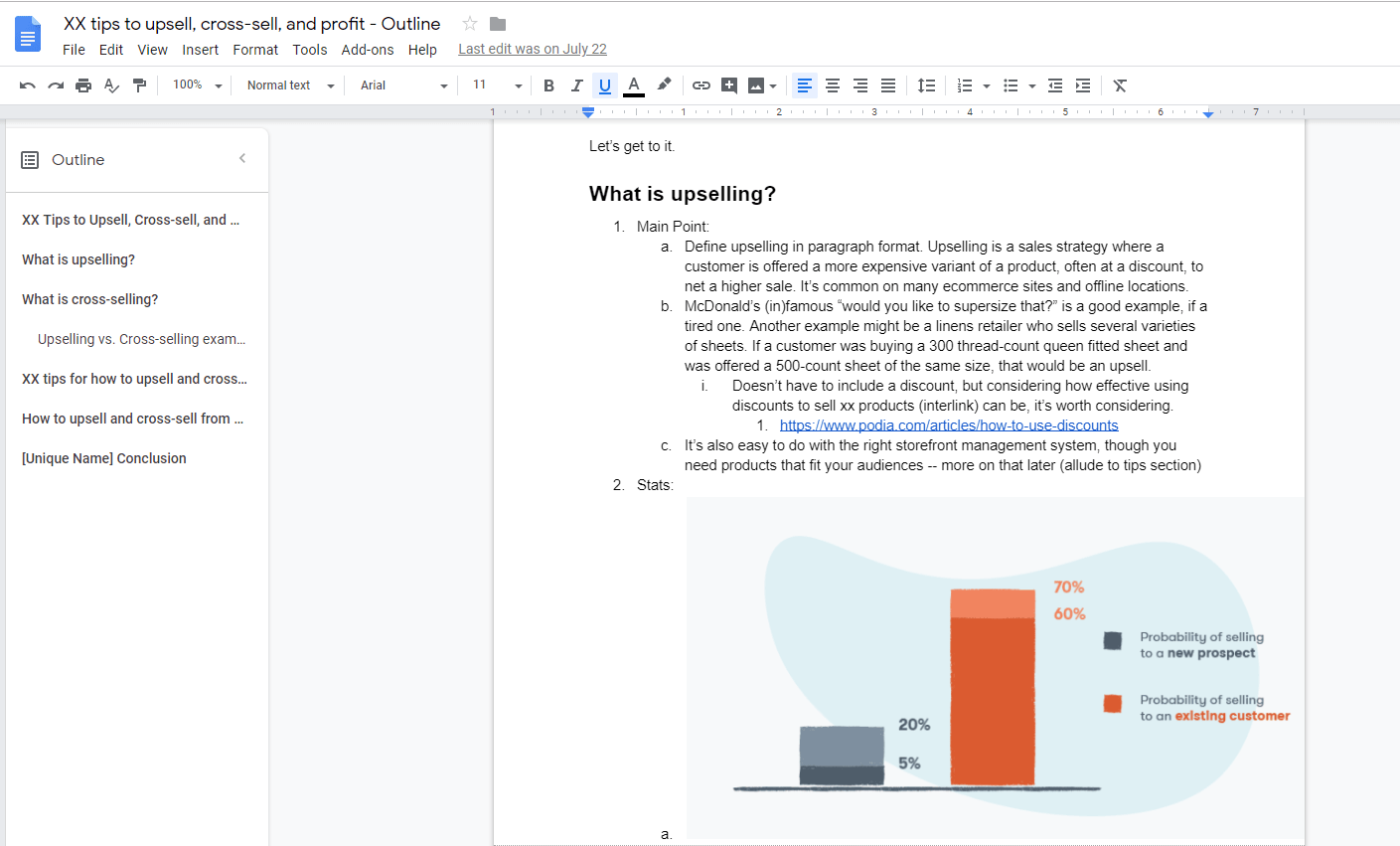Open the font size 11 dropdown
The image size is (1400, 846).
pos(497,85)
